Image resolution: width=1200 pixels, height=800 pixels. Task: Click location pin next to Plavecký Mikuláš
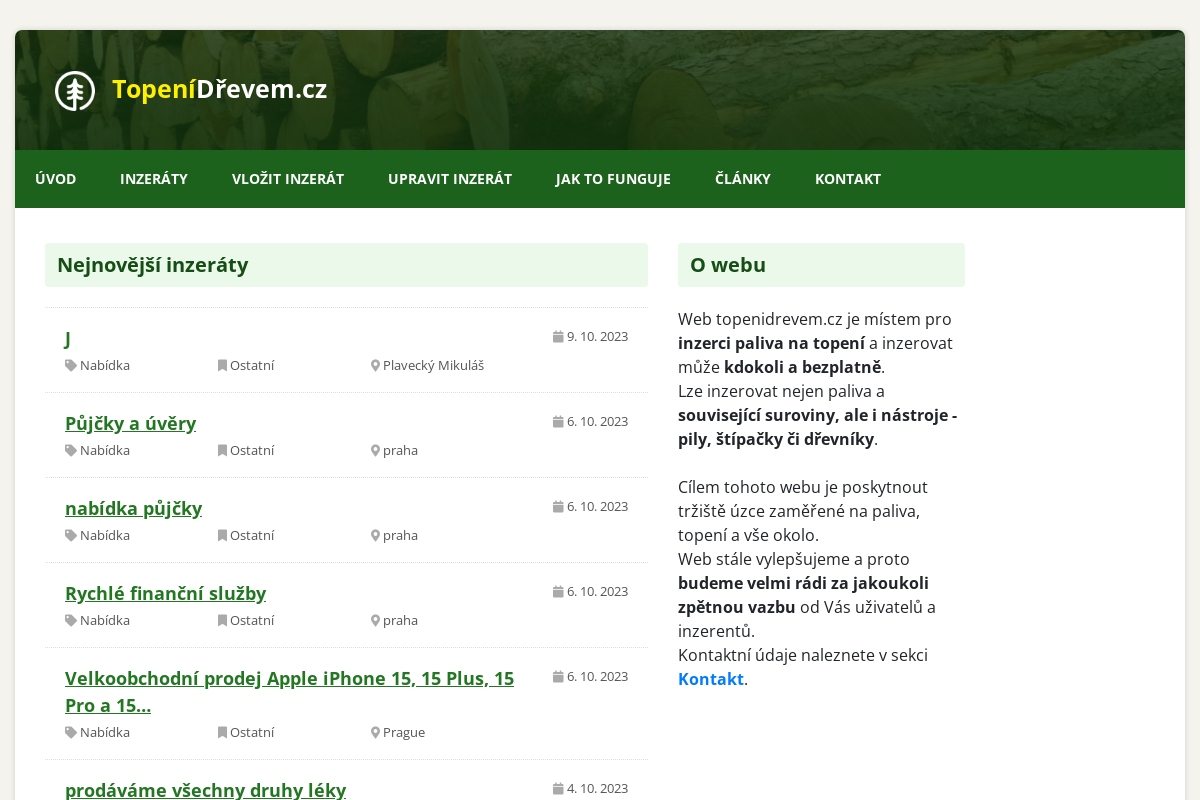(375, 366)
